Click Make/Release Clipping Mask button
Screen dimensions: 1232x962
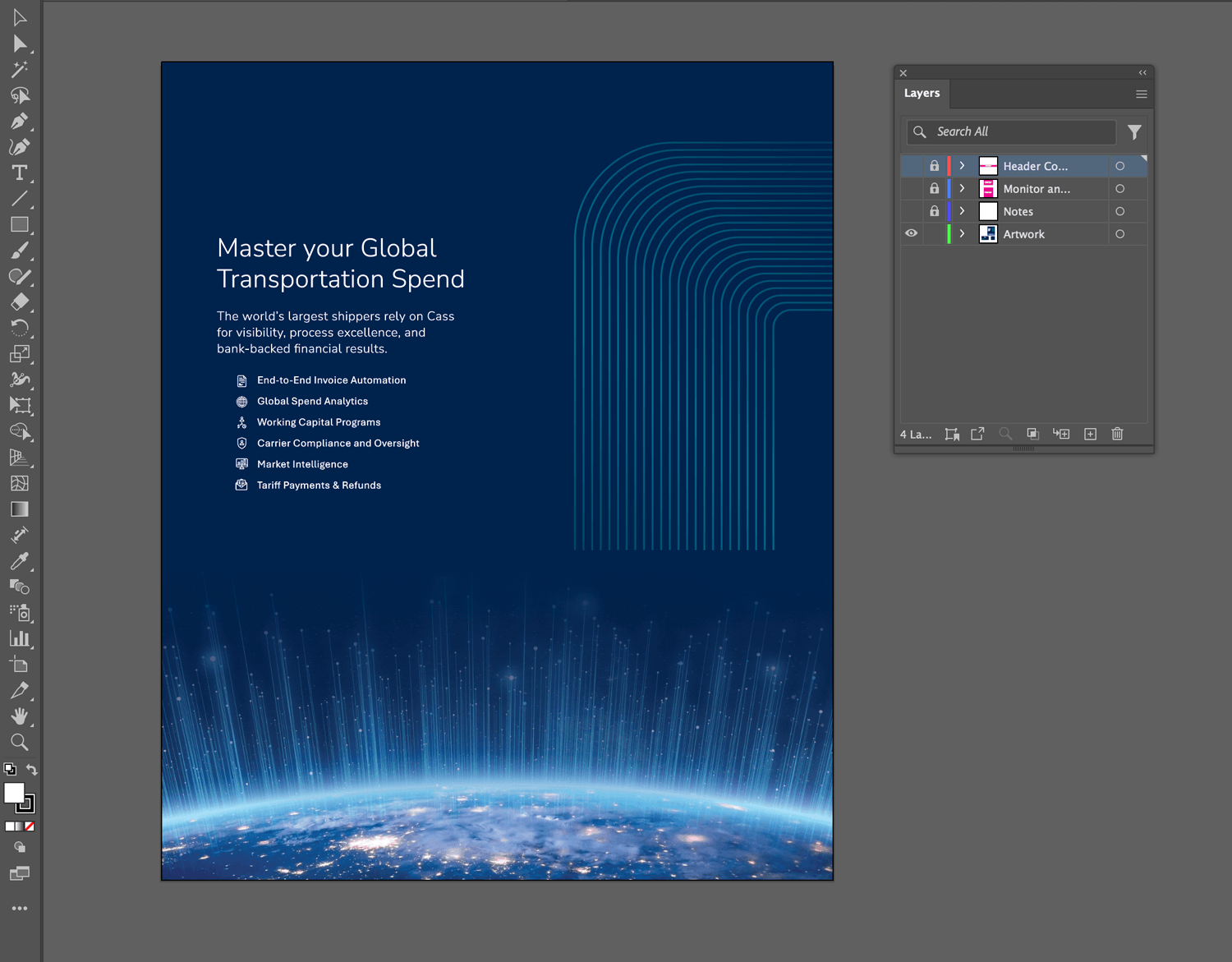coord(1033,435)
